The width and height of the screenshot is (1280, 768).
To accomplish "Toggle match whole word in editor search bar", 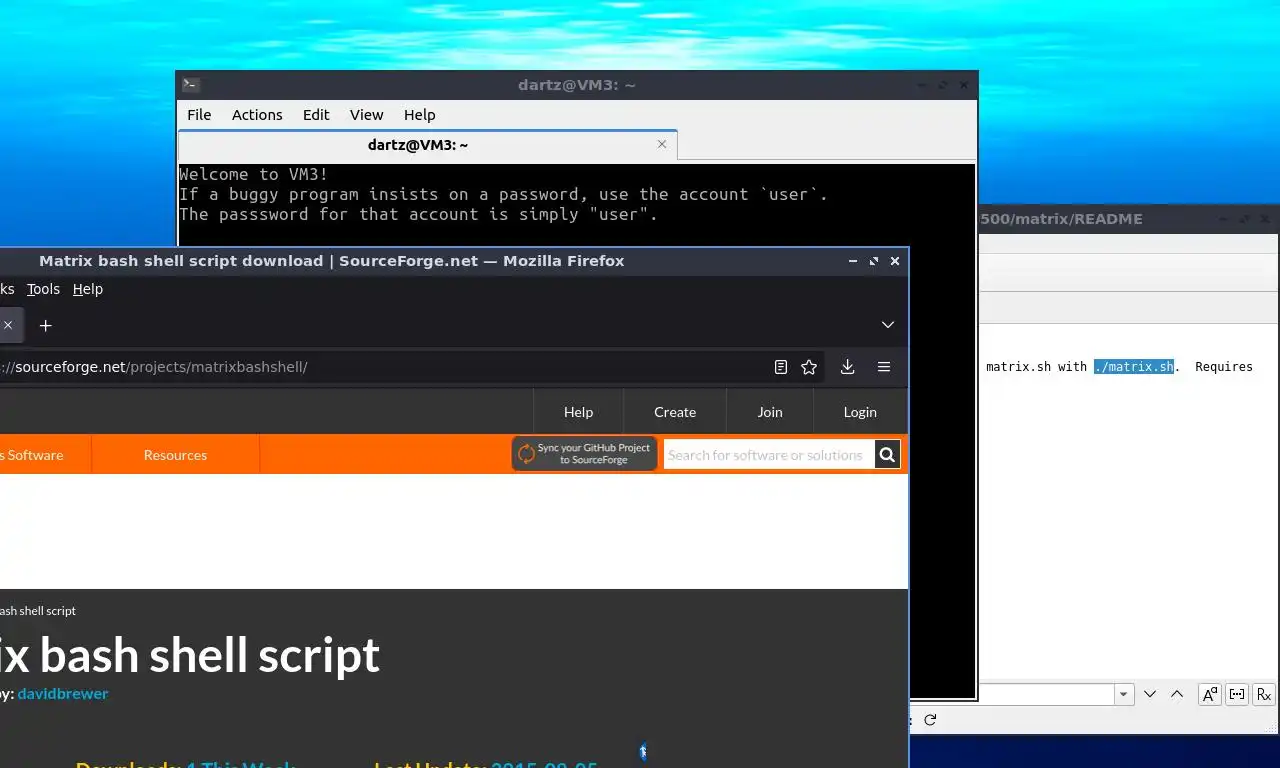I will pos(1237,694).
